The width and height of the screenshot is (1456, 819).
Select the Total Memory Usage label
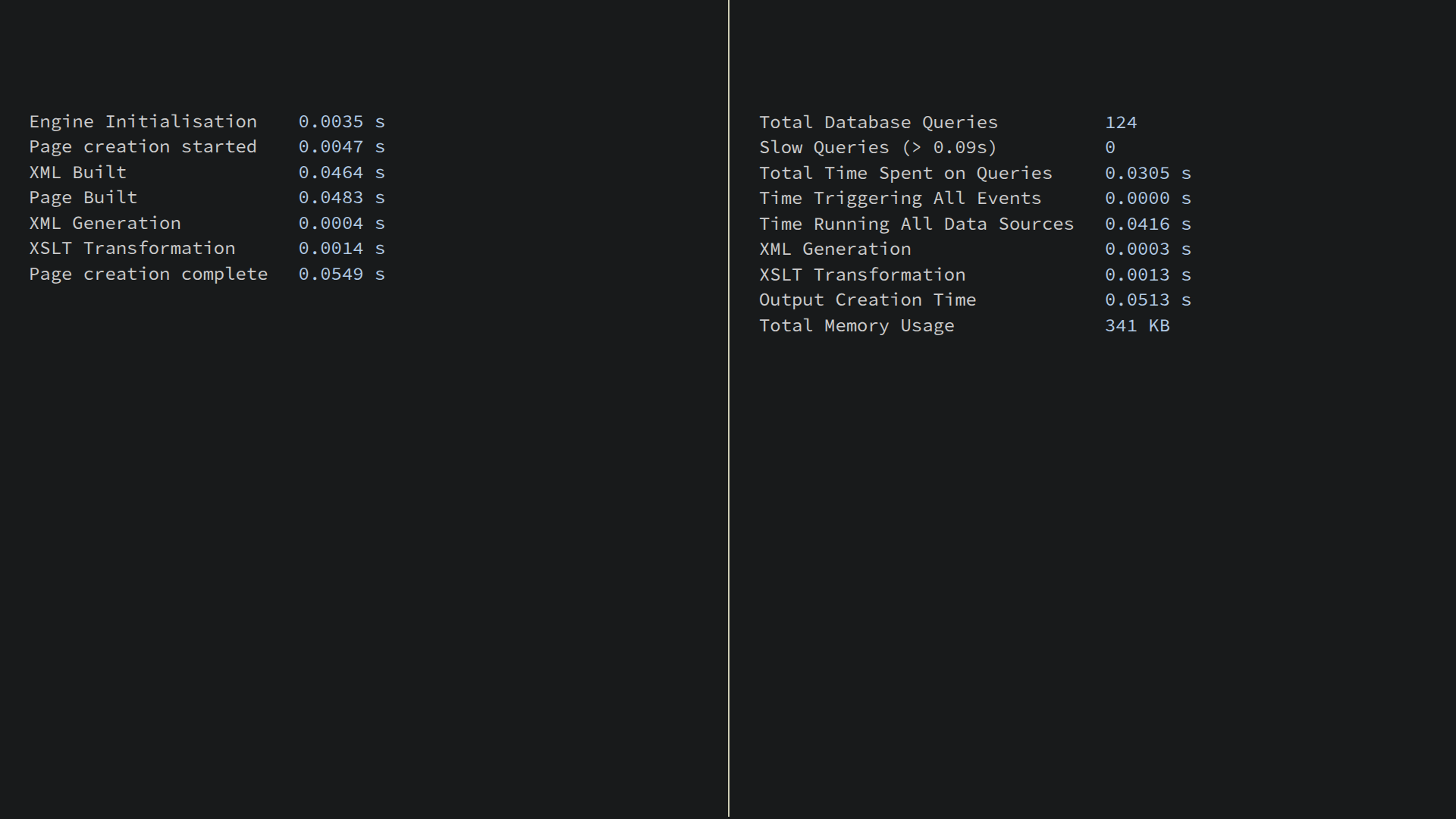(x=856, y=325)
